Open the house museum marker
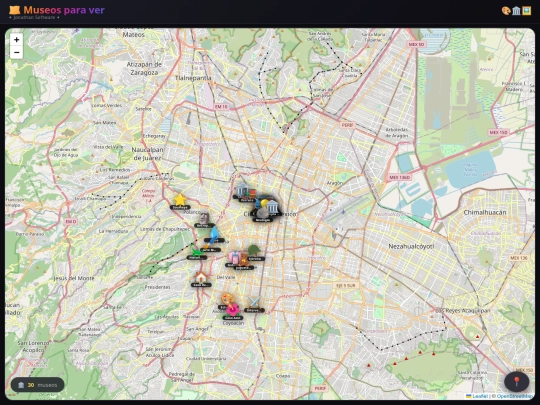This screenshot has width=540, height=405. coord(201,277)
